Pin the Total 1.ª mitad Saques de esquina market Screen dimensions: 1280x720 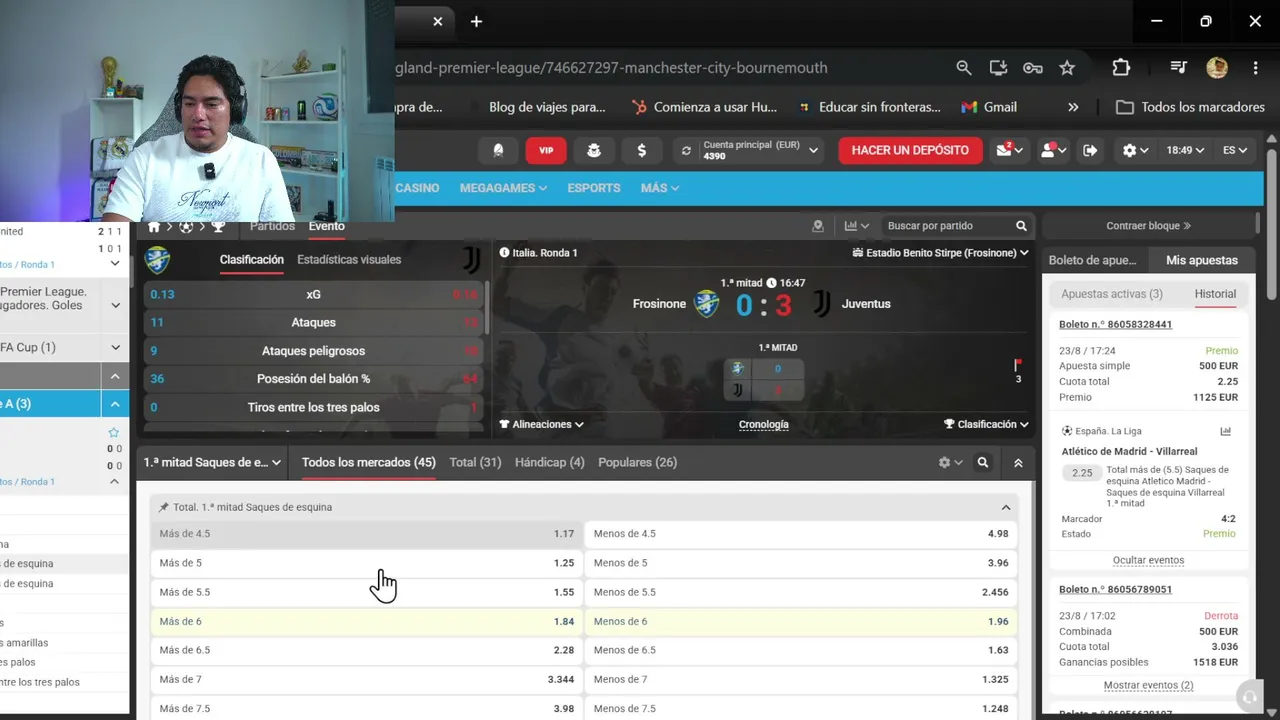(164, 507)
